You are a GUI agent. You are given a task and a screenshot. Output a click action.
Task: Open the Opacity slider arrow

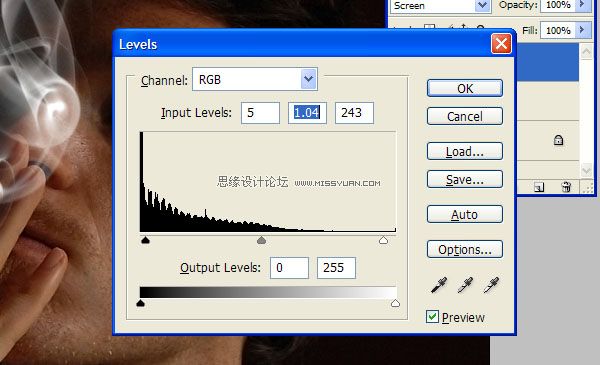click(x=582, y=5)
